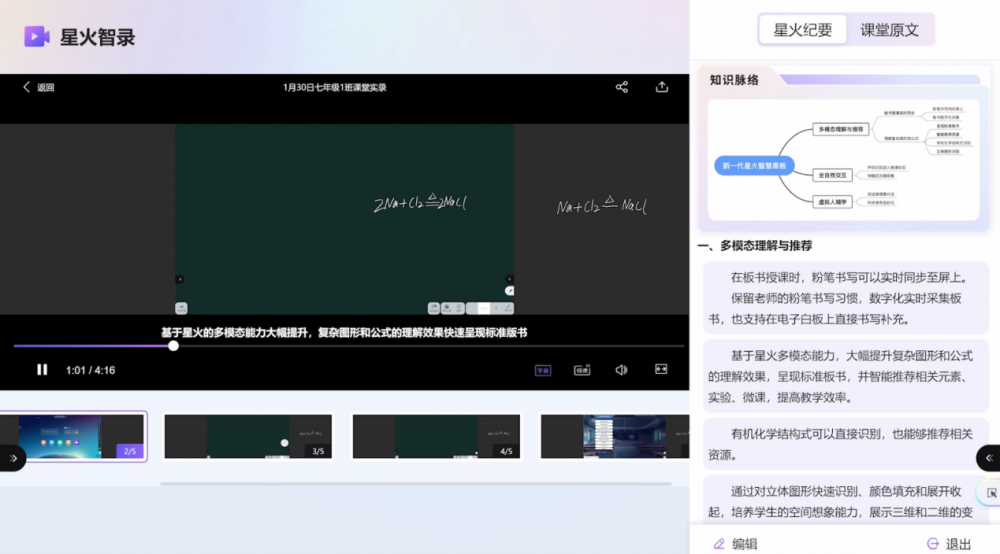Viewport: 1000px width, 554px height.
Task: Select the 4/5 slide thumbnail
Action: click(x=436, y=437)
